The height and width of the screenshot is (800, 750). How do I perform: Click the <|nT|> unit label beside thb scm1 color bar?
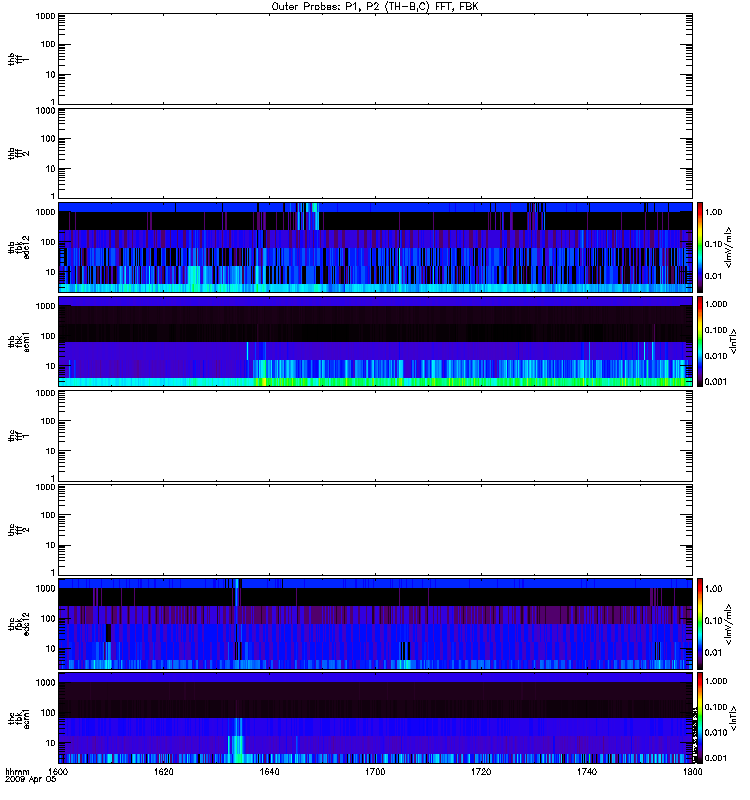(x=733, y=341)
